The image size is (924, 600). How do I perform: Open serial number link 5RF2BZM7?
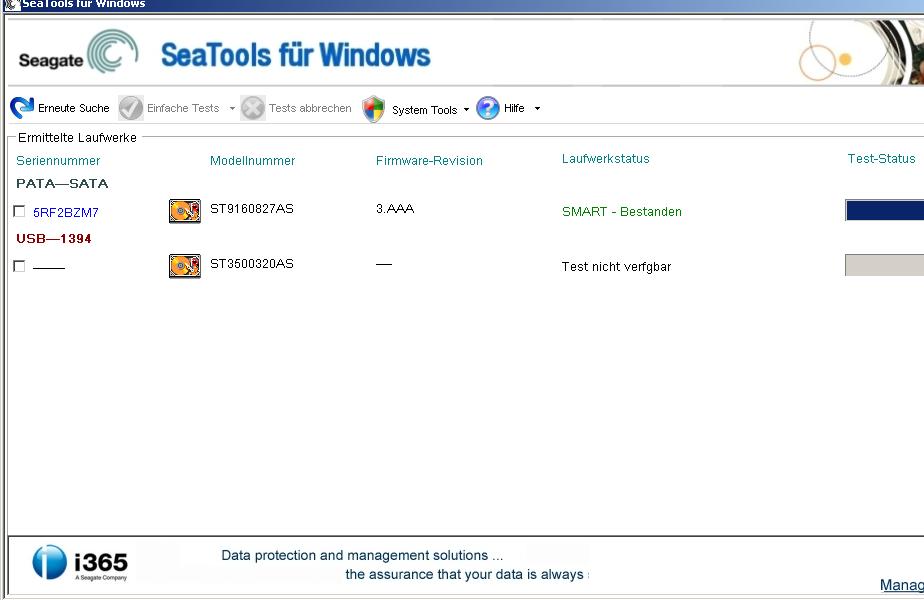pos(65,212)
